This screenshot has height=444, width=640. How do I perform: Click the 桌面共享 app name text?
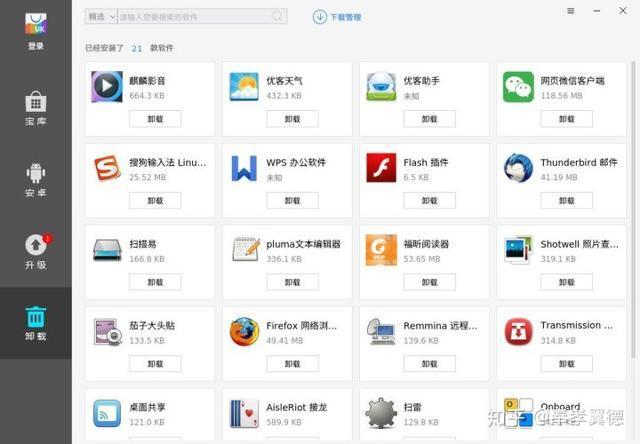point(147,407)
